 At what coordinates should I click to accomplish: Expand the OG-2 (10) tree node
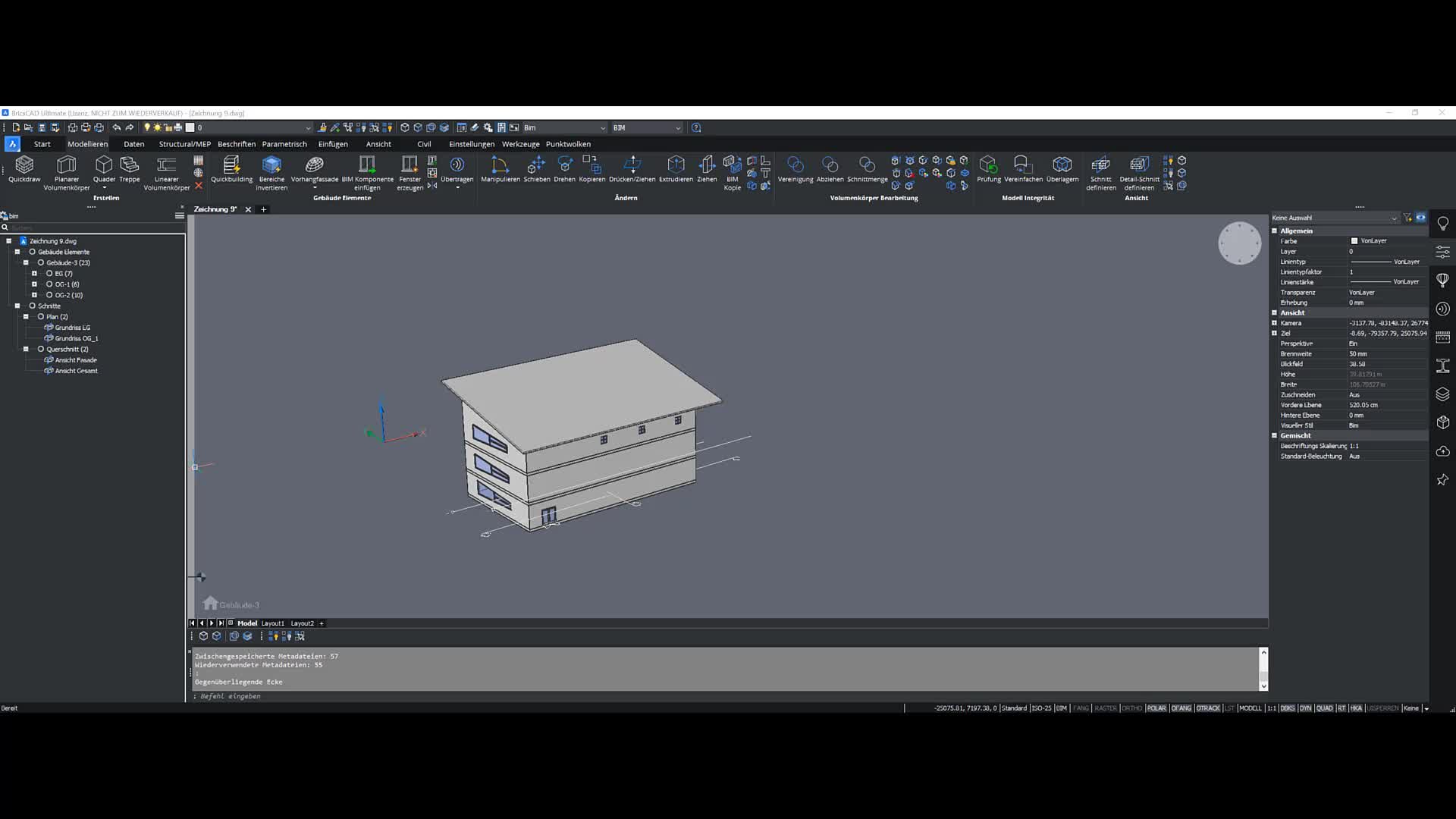34,295
